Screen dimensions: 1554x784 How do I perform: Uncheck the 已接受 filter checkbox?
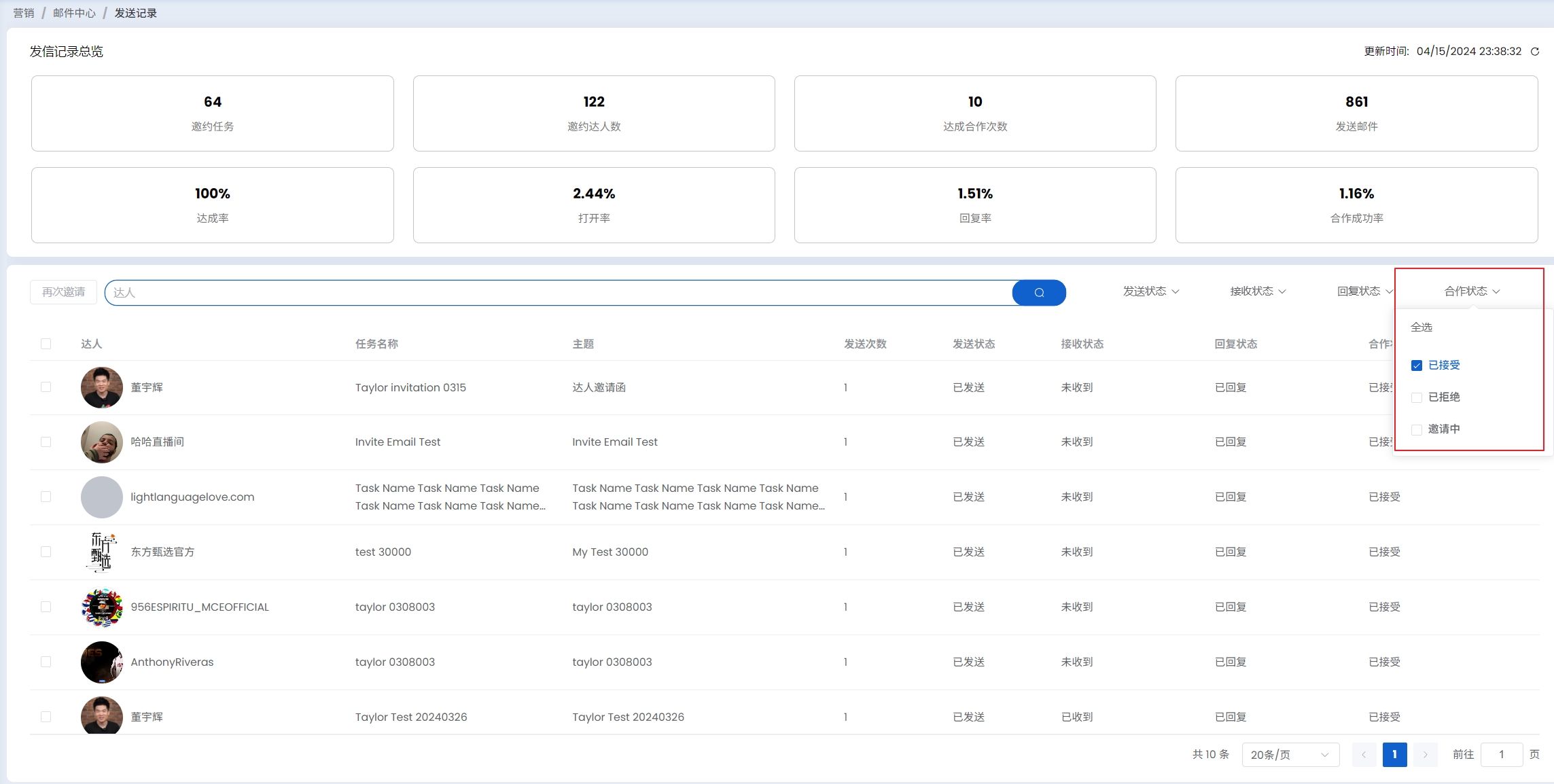(x=1417, y=366)
